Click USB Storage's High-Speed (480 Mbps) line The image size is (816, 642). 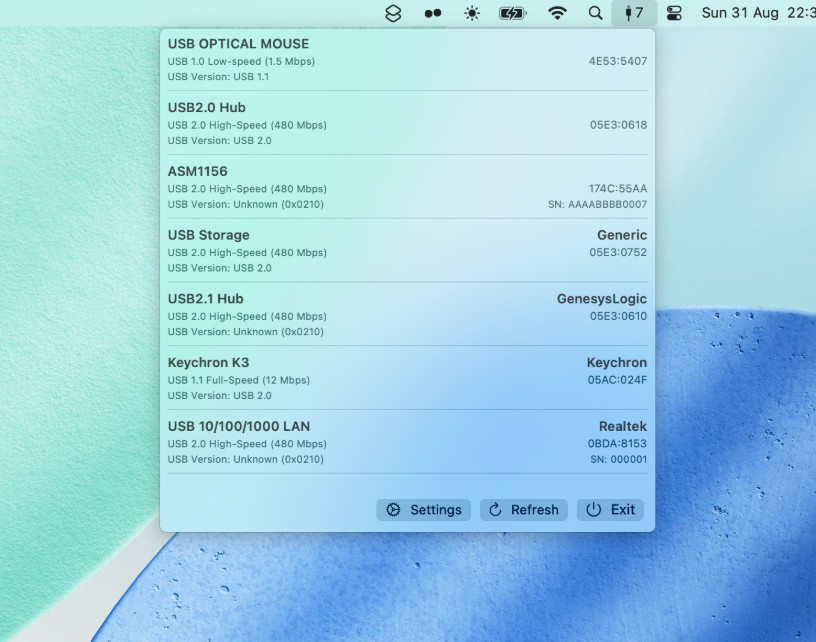pyautogui.click(x=247, y=253)
